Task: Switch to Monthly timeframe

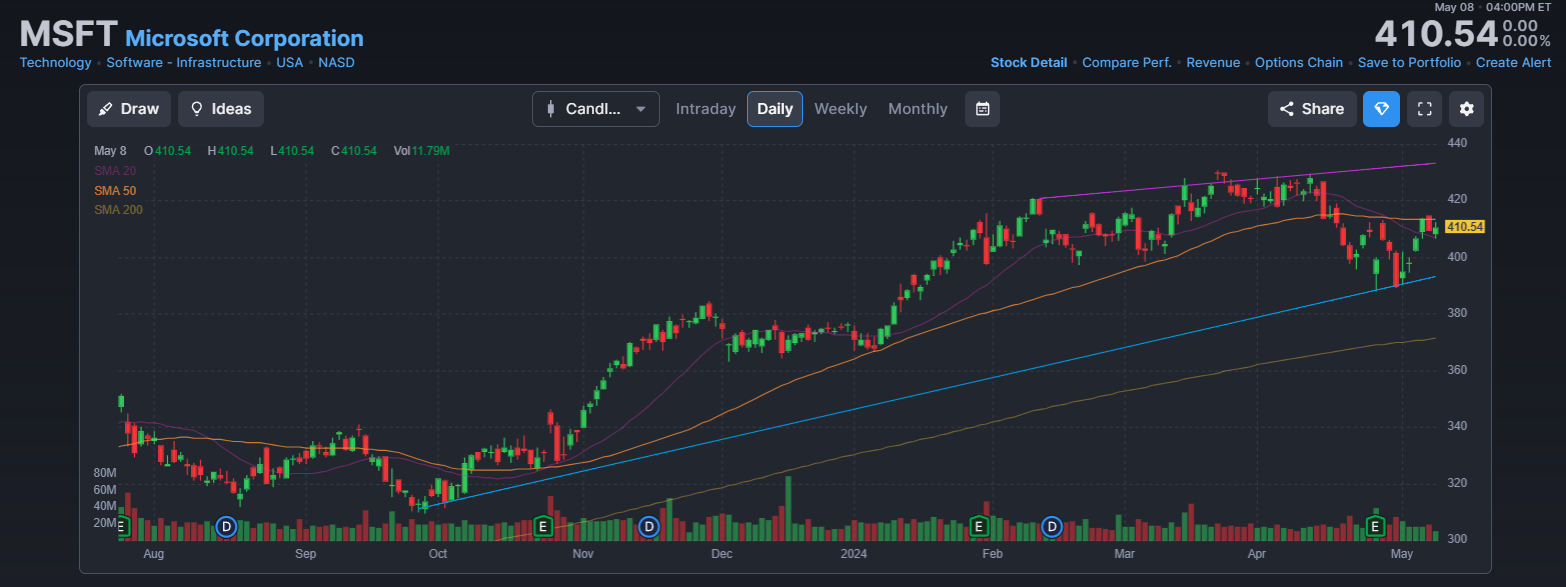Action: tap(918, 109)
